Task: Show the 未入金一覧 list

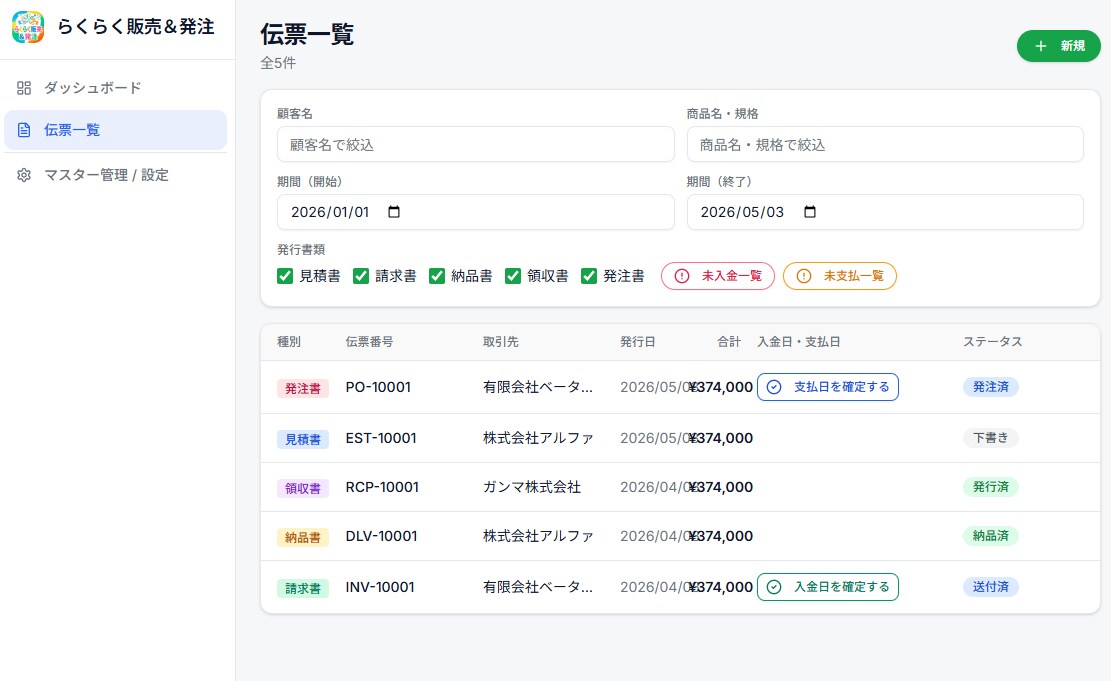Action: pos(718,276)
